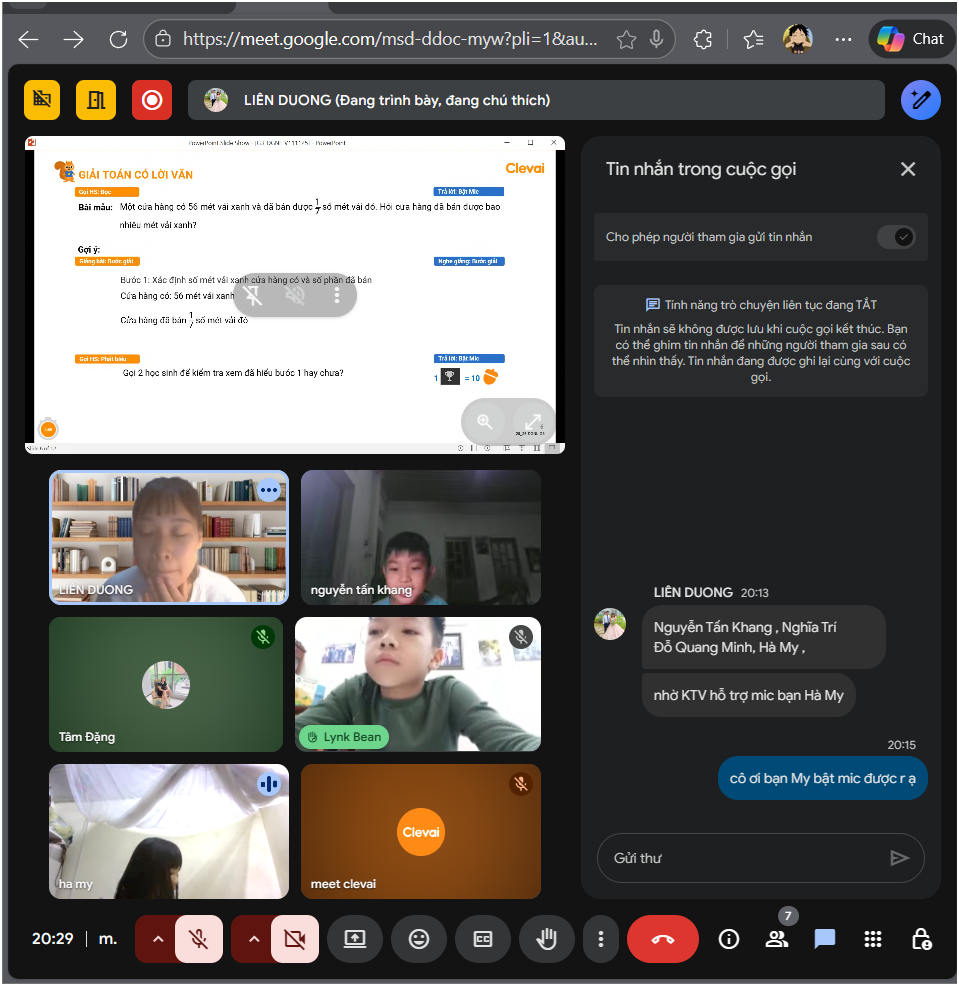Click the audio indicator on ha my tile
Viewport: 959px width, 986px height.
click(x=269, y=784)
